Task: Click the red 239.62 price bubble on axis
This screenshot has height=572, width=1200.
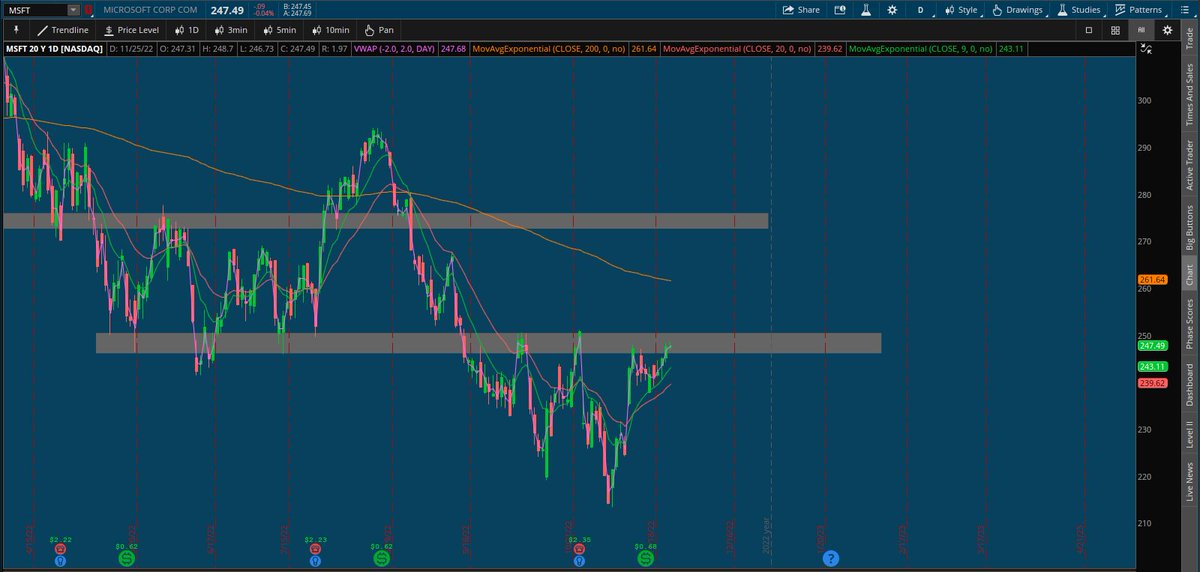Action: [x=1152, y=382]
